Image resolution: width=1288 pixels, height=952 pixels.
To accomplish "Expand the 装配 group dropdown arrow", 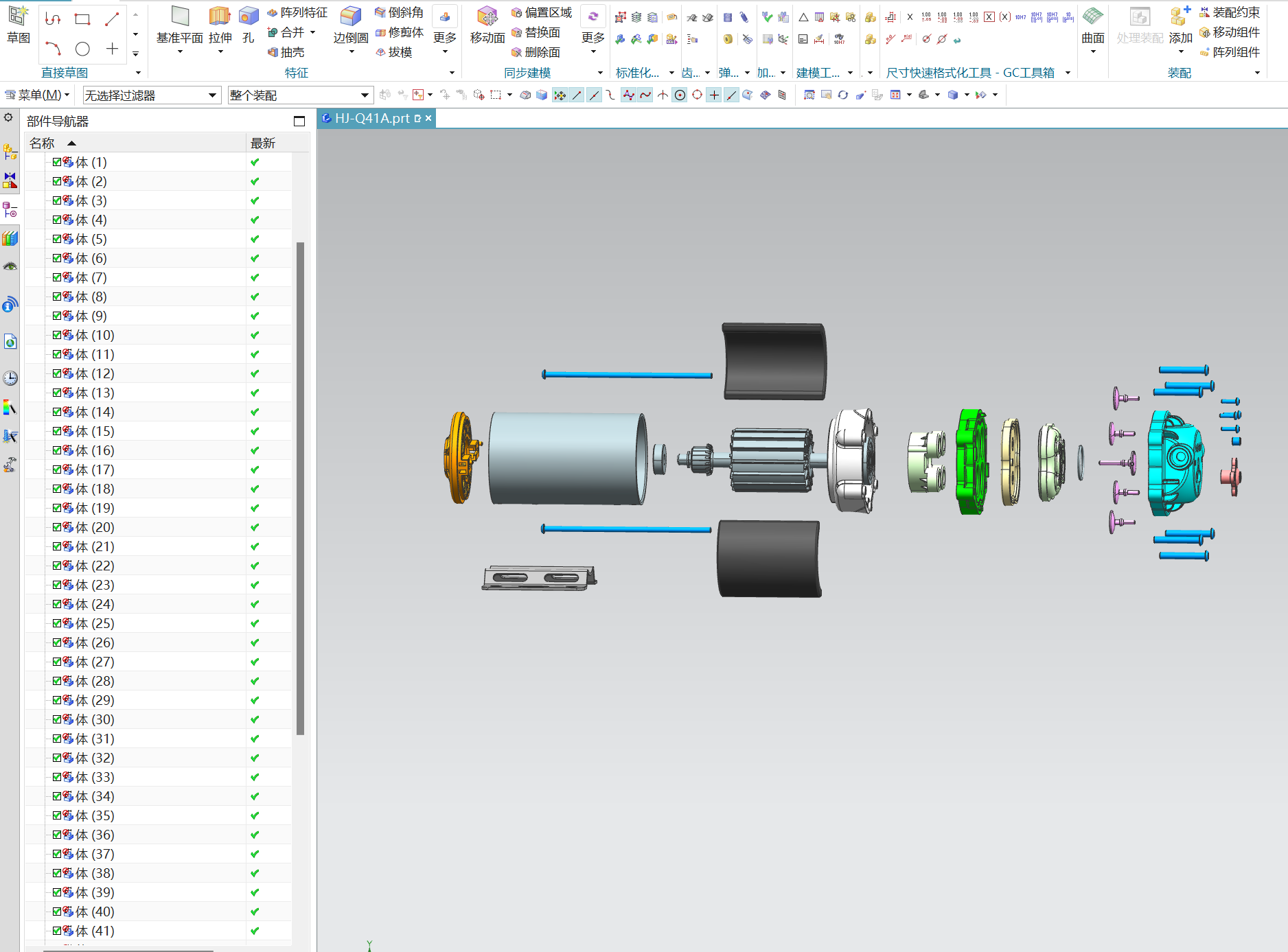I will 1257,73.
